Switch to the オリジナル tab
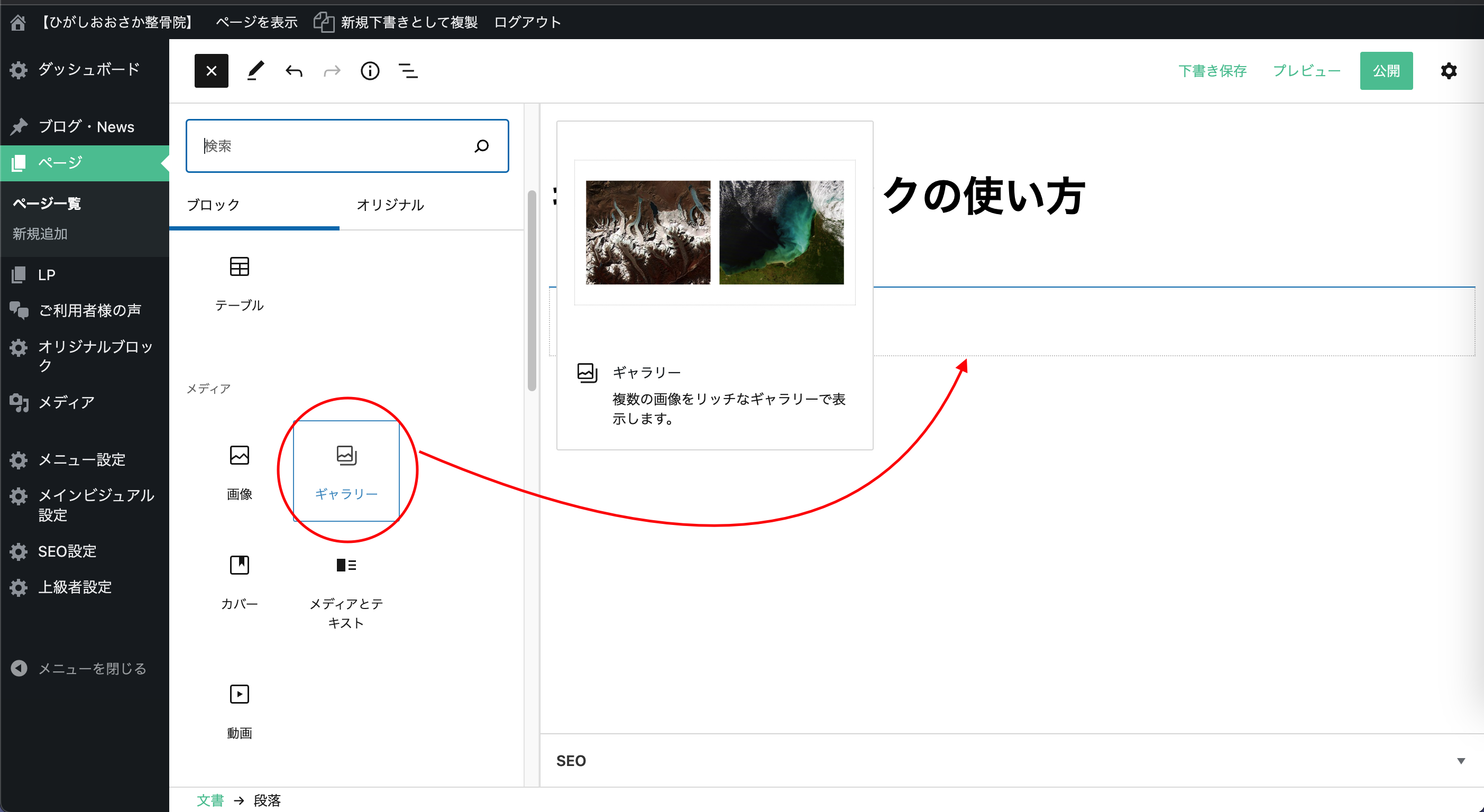This screenshot has width=1484, height=812. pyautogui.click(x=390, y=205)
